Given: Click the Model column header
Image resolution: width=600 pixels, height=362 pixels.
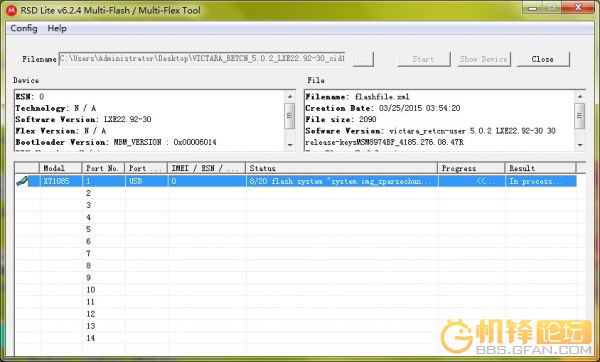Looking at the screenshot, I should pyautogui.click(x=61, y=168).
